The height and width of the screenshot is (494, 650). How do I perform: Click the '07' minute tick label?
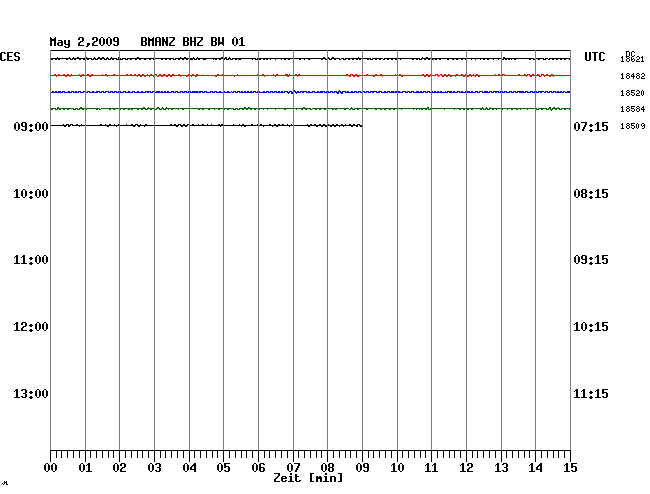click(293, 468)
